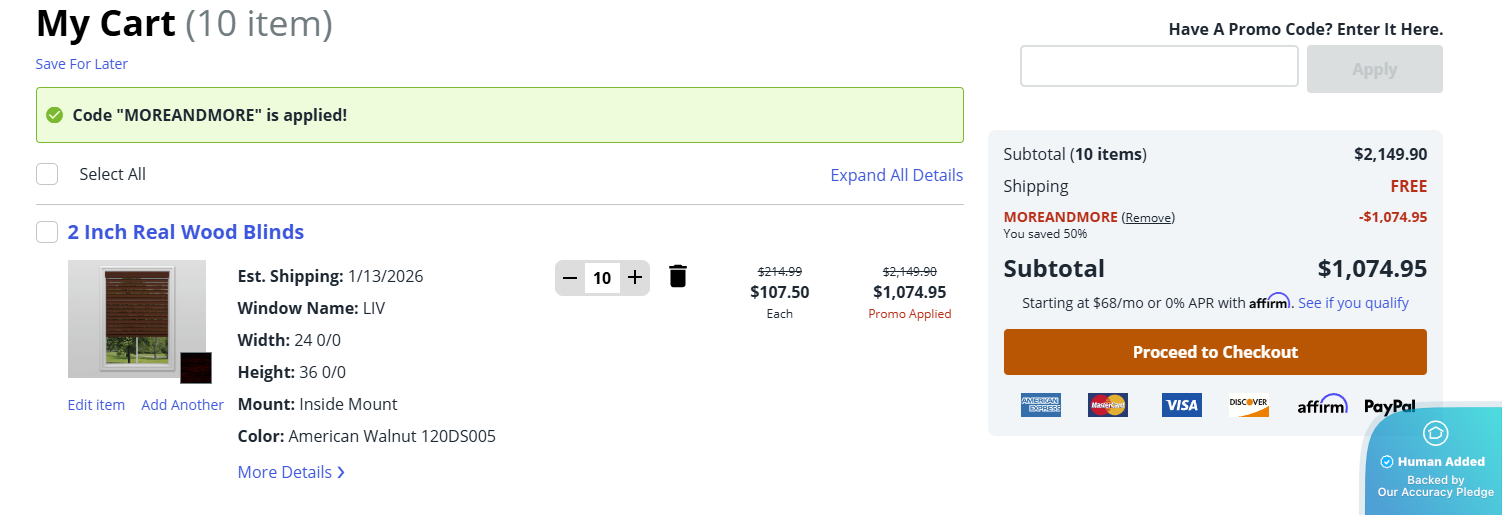Click the American Walnut color swatch
Viewport: 1502px width, 515px height.
click(196, 368)
